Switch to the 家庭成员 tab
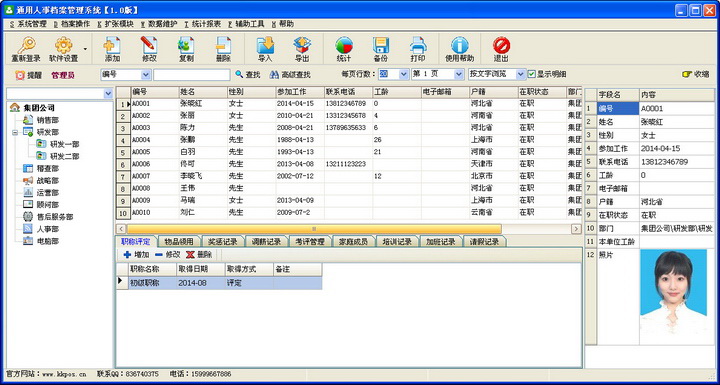This screenshot has width=720, height=385. pos(354,242)
